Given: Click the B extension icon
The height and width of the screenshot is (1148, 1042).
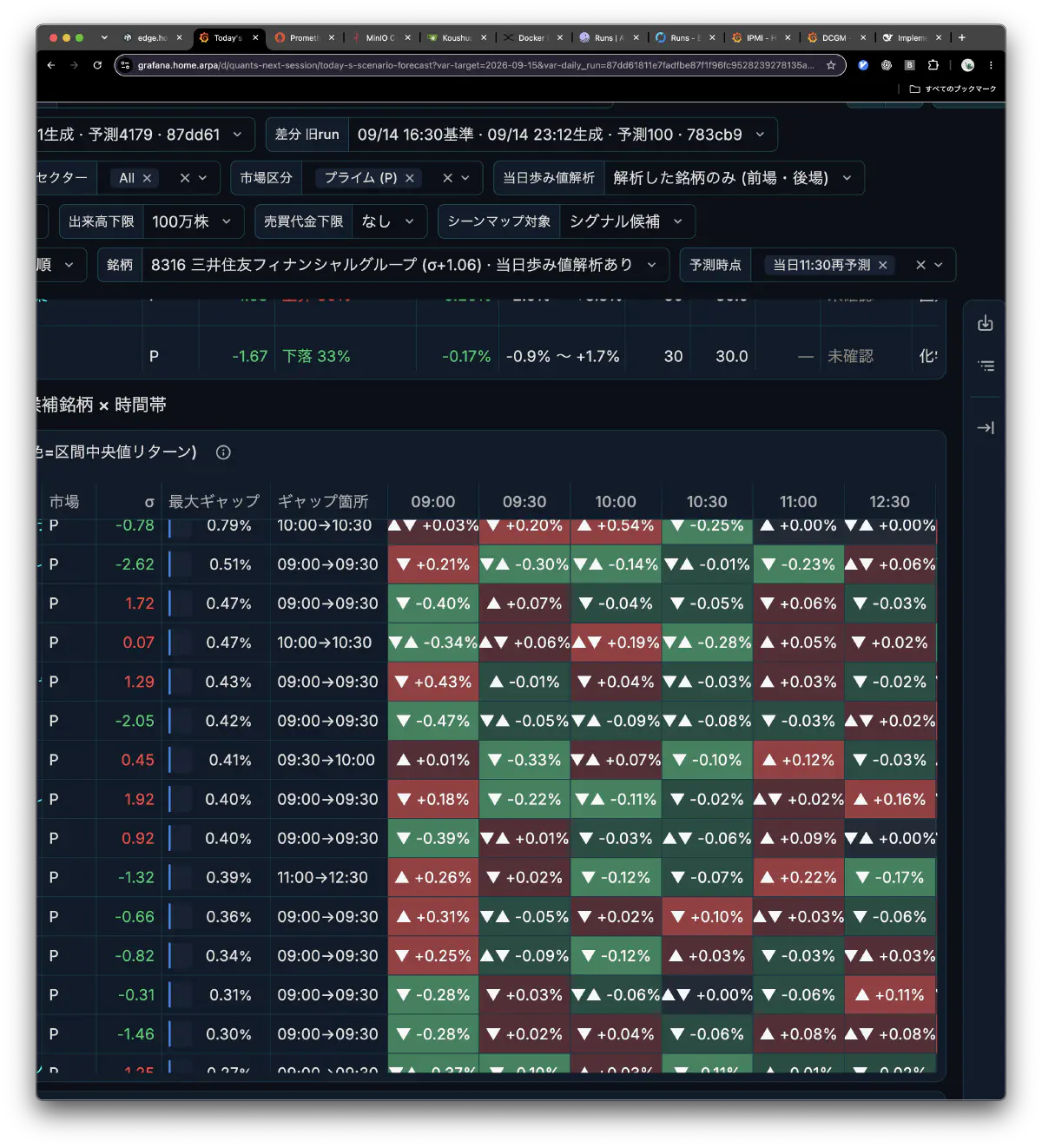Looking at the screenshot, I should click(x=909, y=65).
